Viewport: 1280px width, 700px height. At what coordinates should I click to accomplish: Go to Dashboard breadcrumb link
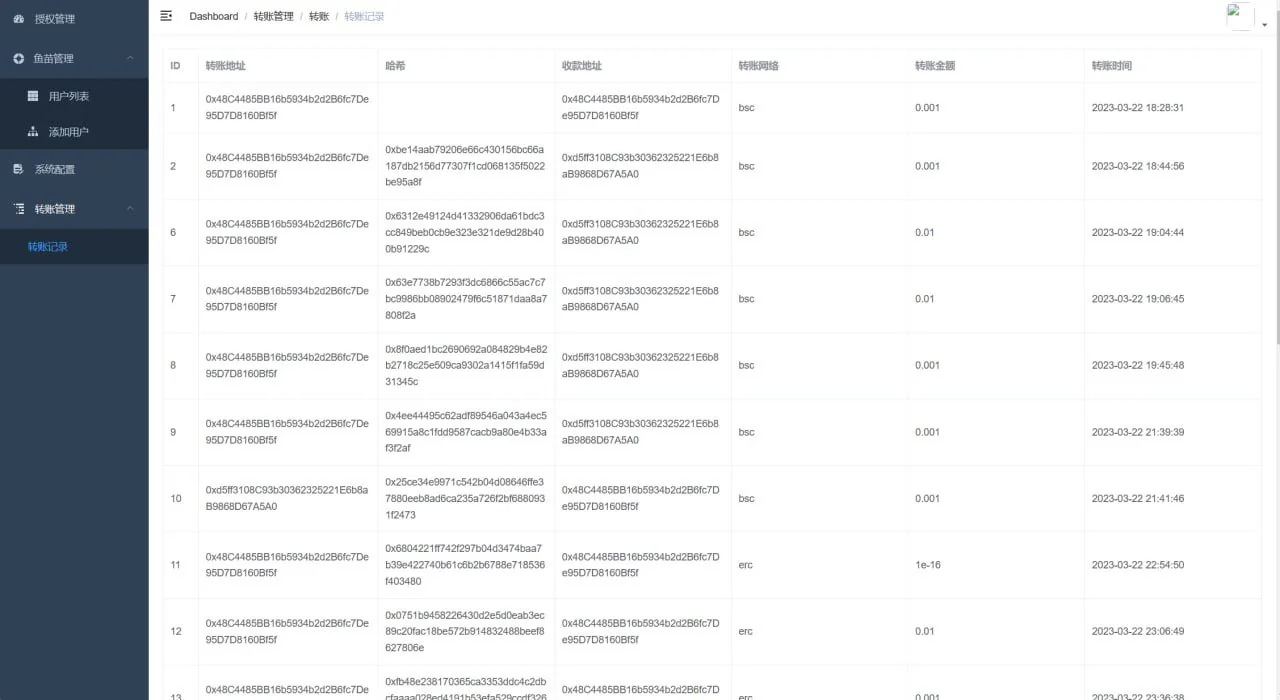click(x=213, y=16)
